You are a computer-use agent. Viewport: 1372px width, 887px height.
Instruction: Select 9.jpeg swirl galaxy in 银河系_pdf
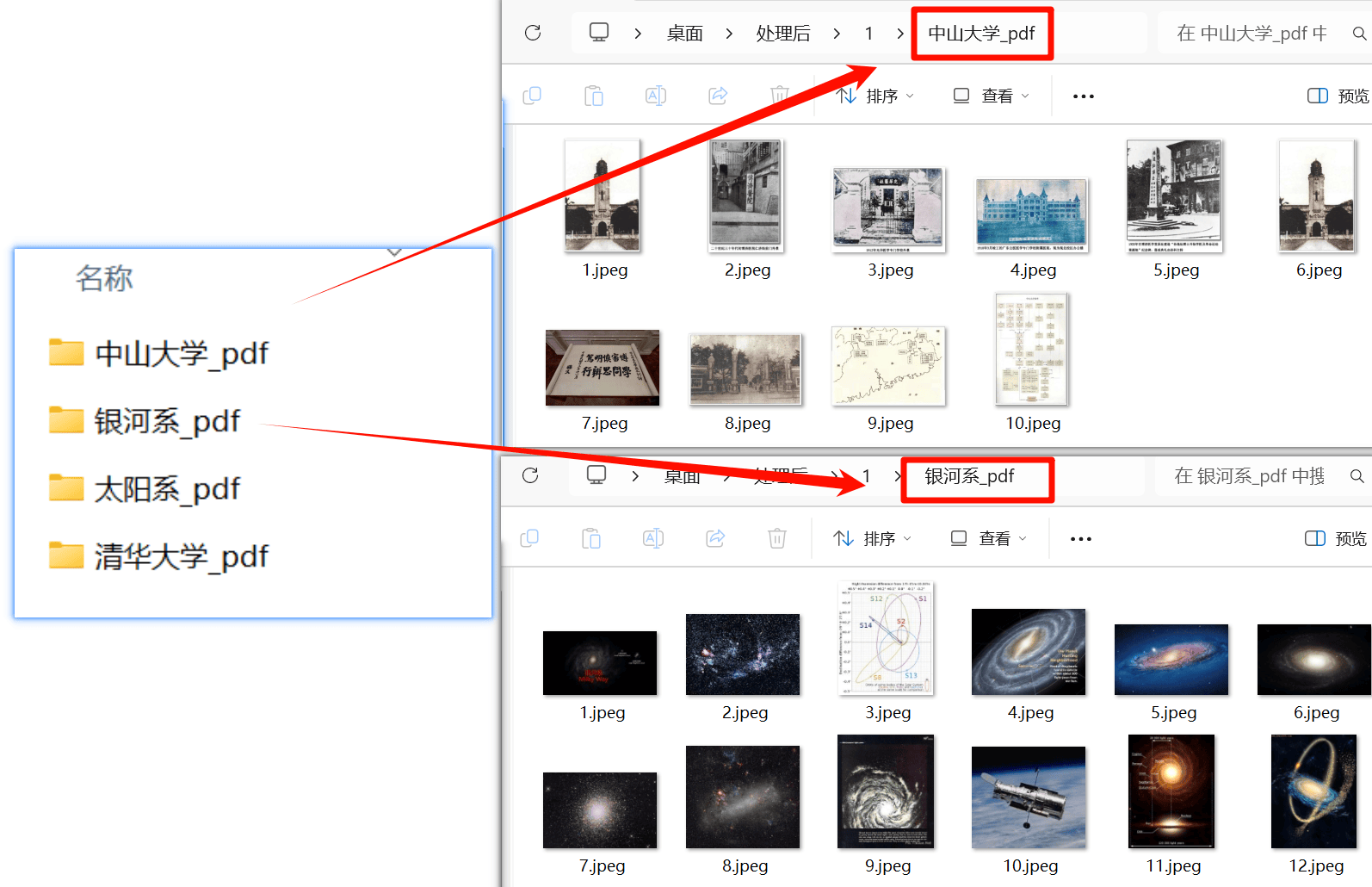coord(886,791)
